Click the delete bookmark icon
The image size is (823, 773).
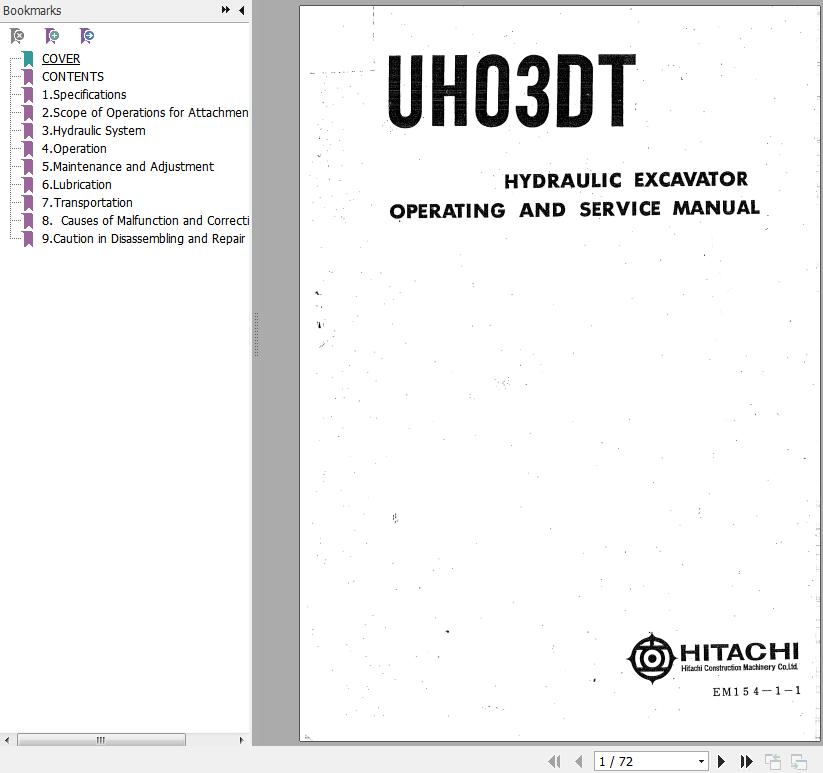(17, 36)
